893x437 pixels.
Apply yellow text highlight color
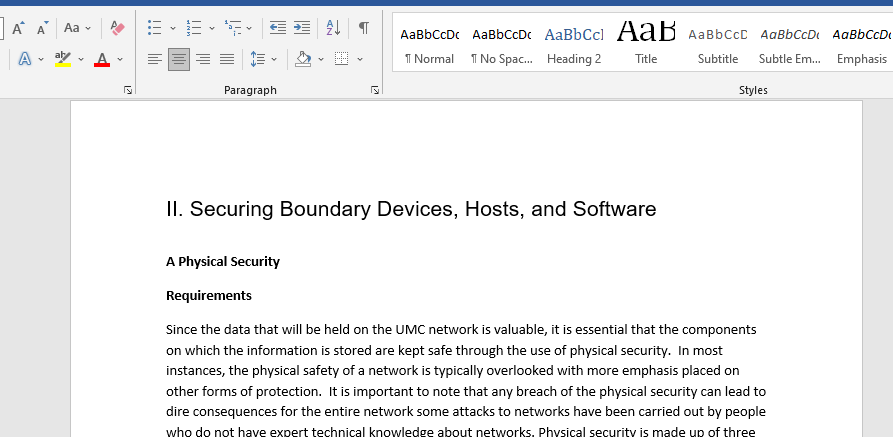63,59
